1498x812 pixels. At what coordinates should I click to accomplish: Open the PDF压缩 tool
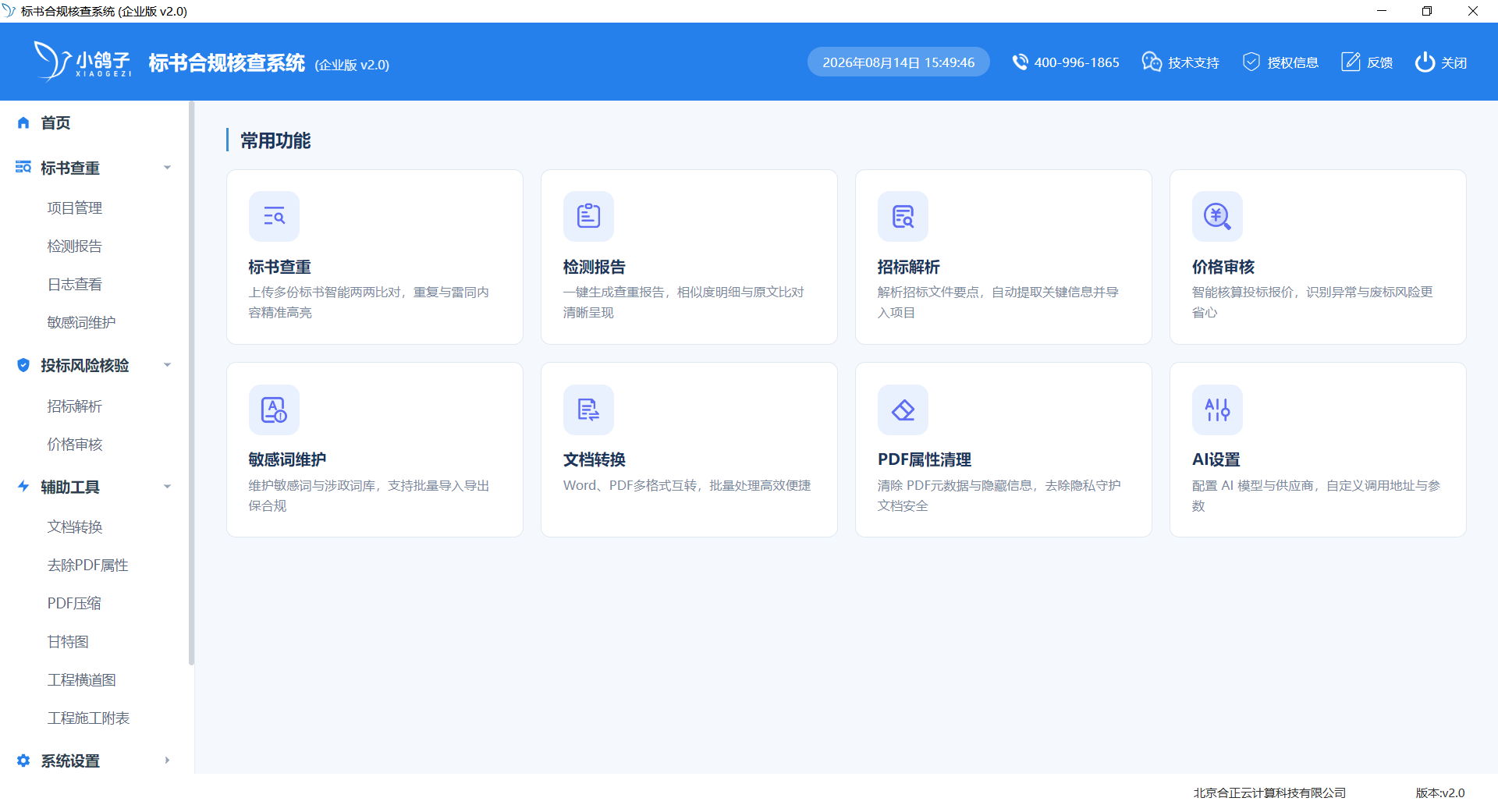[74, 603]
